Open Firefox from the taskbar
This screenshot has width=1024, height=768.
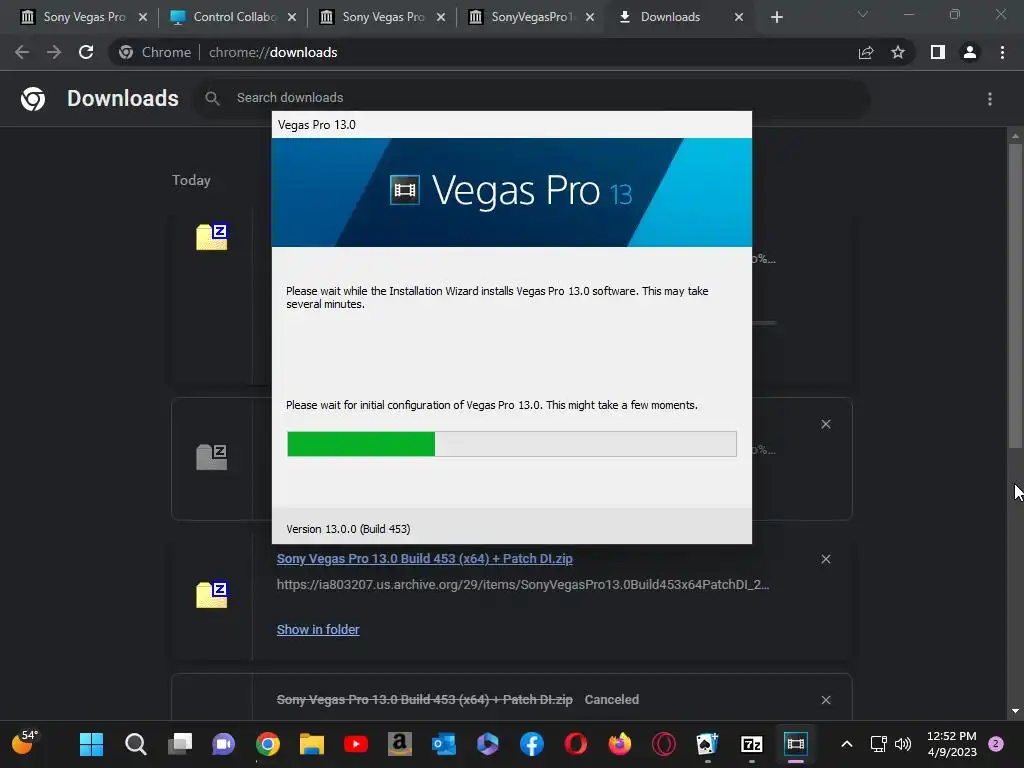pyautogui.click(x=620, y=744)
